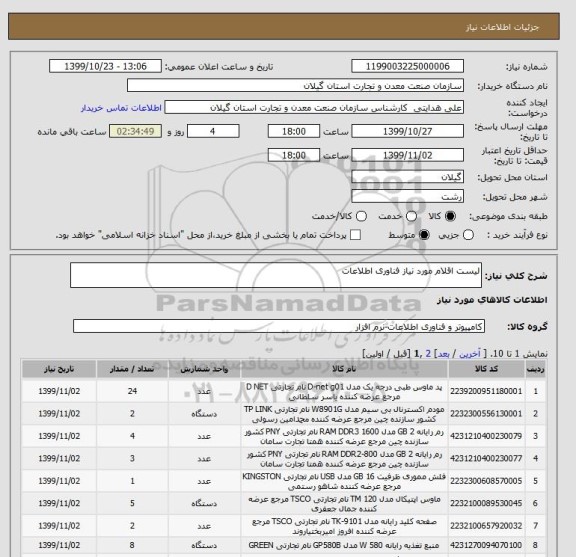This screenshot has width=576, height=557.
Task: Click item code 423121040023​0079
Action: 486,436
